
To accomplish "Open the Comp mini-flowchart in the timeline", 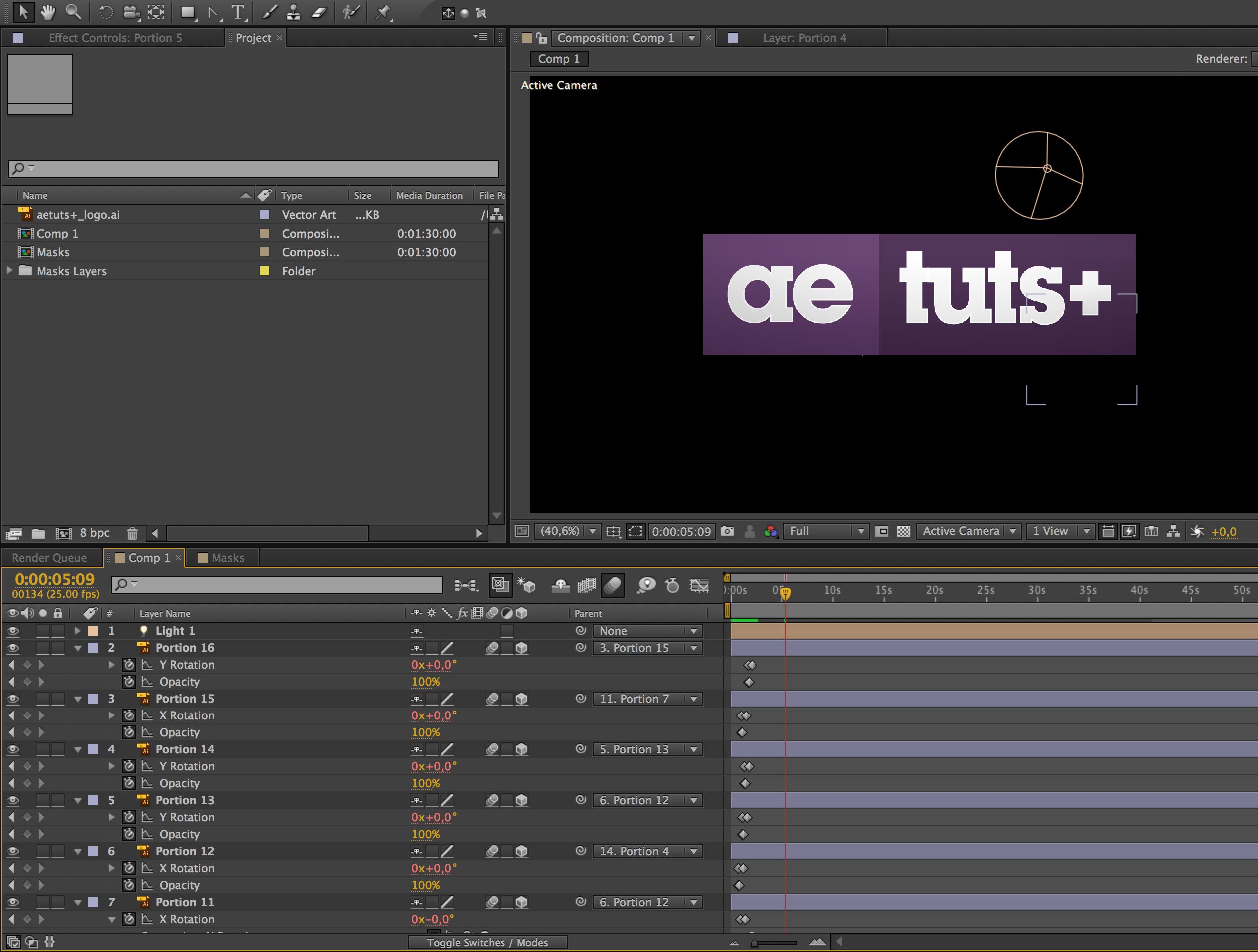I will (466, 585).
